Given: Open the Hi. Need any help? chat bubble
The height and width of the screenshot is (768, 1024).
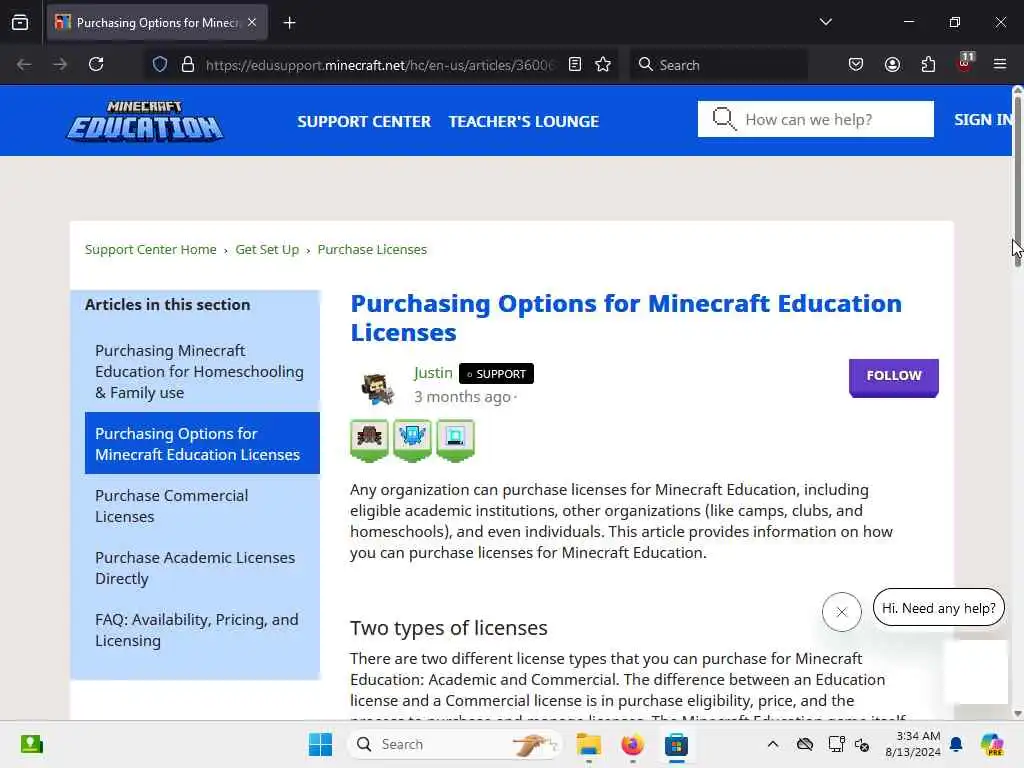Looking at the screenshot, I should (x=938, y=608).
